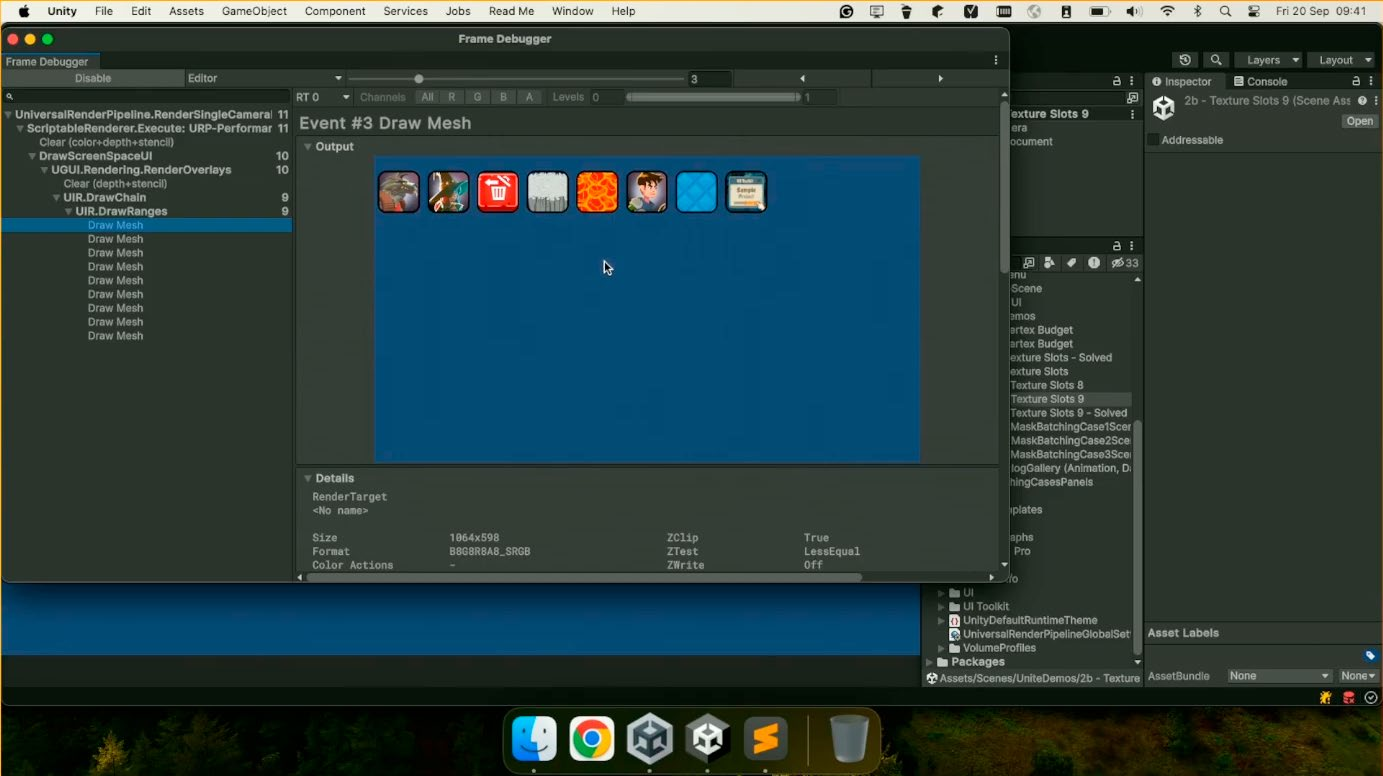Collapse the DrawScreenSpaceUI tree node

32,157
